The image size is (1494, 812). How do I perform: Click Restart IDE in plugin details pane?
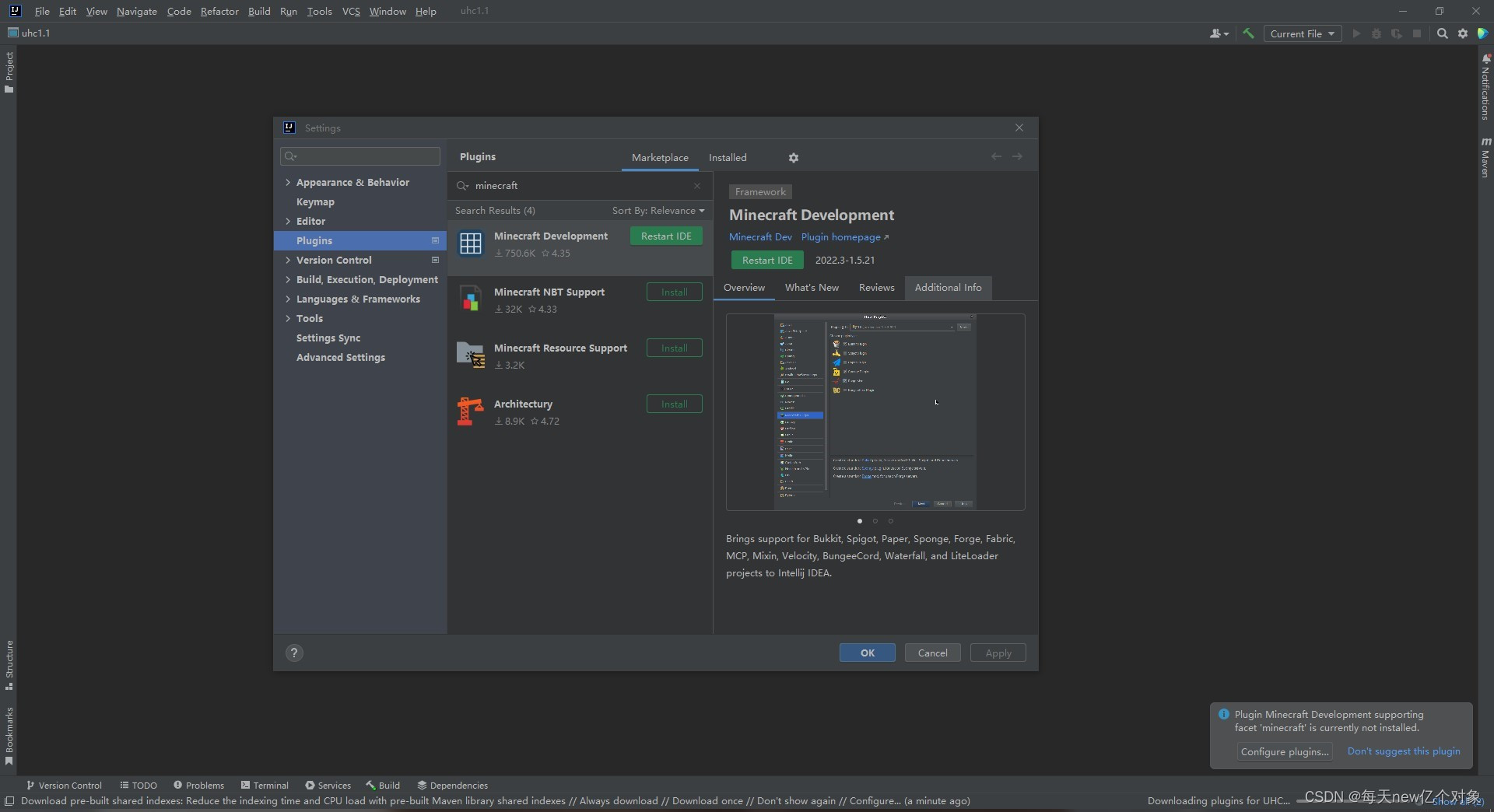[x=767, y=261]
